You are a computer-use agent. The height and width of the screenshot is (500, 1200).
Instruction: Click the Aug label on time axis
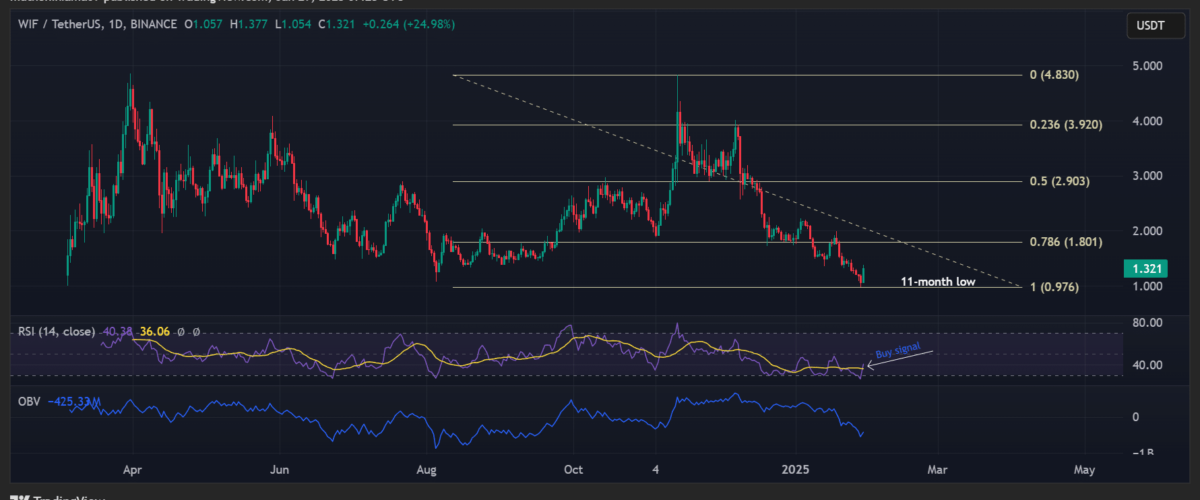click(427, 468)
